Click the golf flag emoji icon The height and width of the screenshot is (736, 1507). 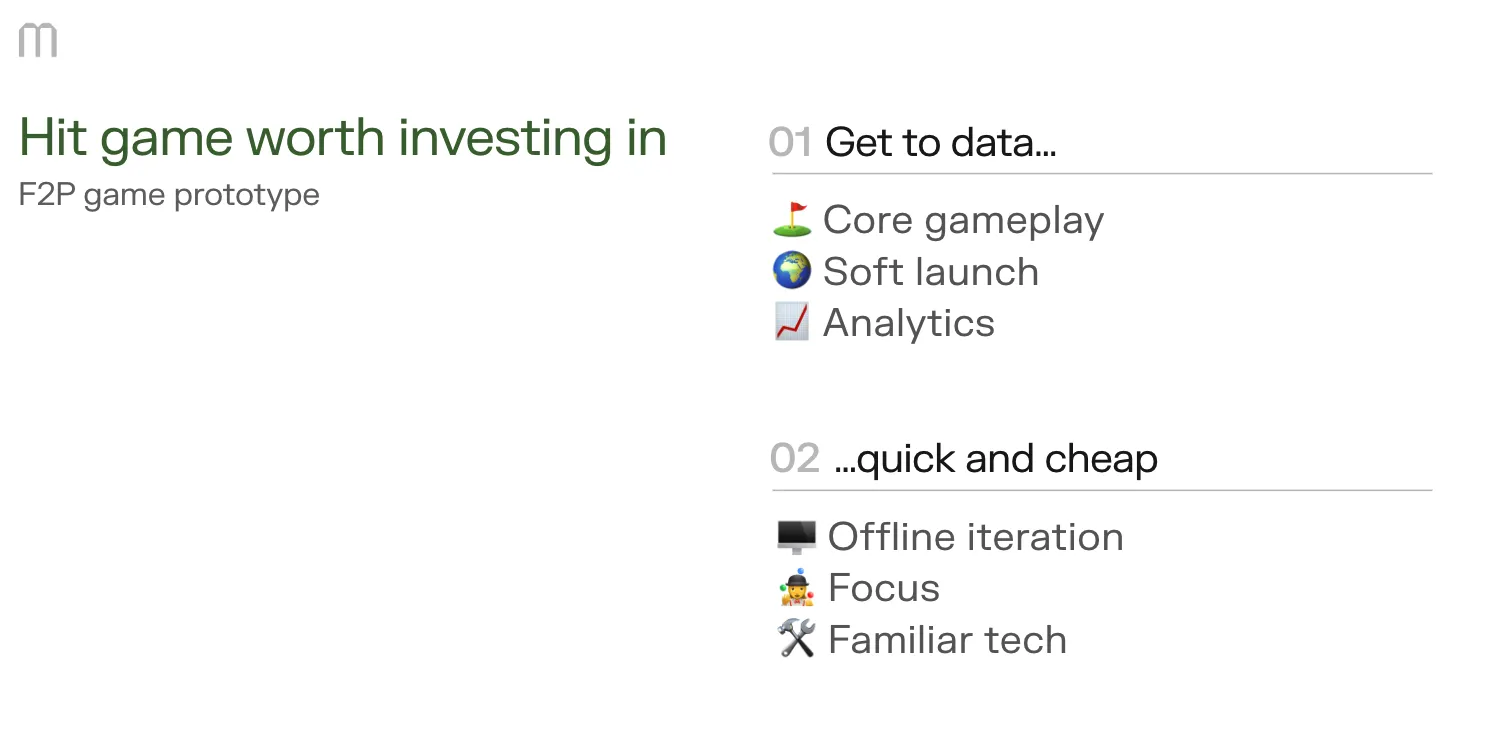click(x=792, y=220)
